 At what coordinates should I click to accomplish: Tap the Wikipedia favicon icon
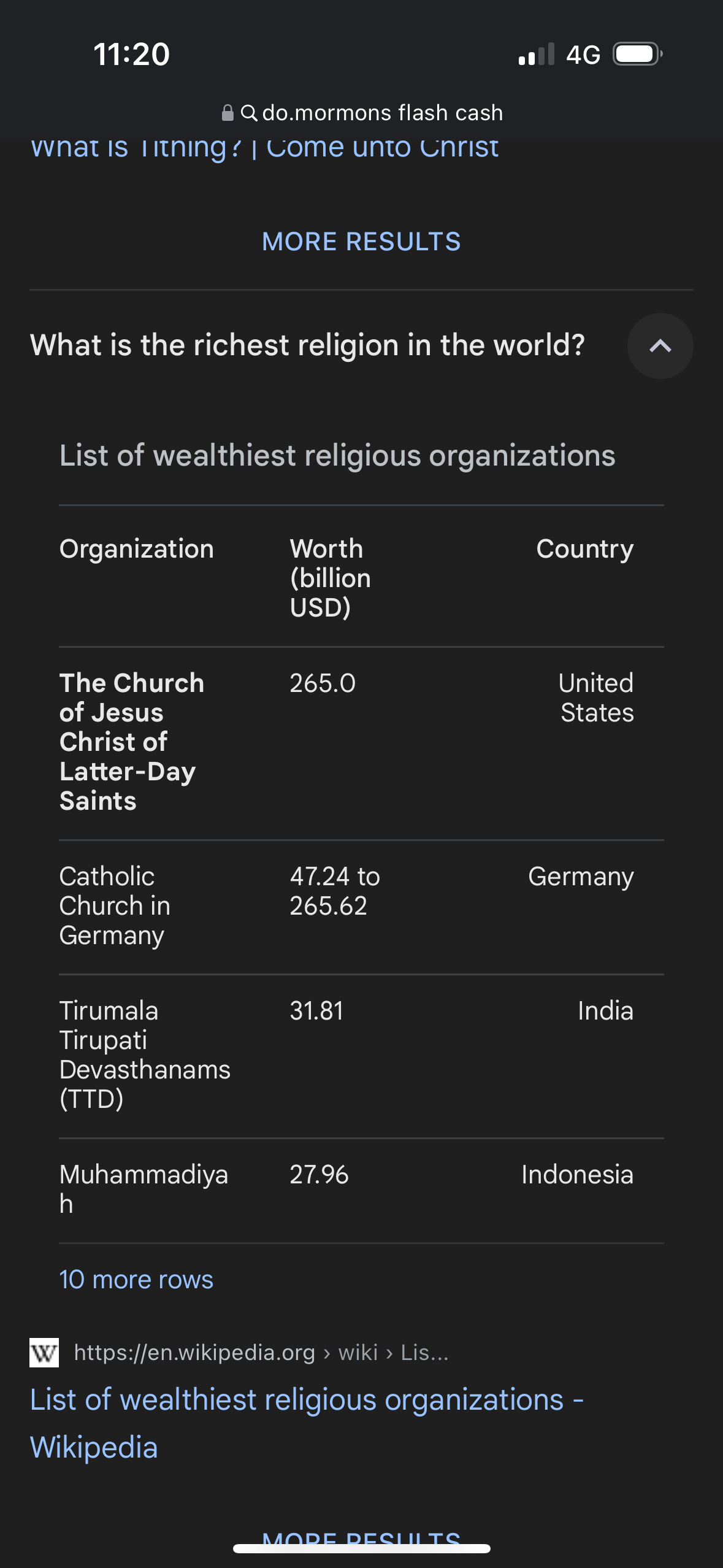coord(44,1352)
